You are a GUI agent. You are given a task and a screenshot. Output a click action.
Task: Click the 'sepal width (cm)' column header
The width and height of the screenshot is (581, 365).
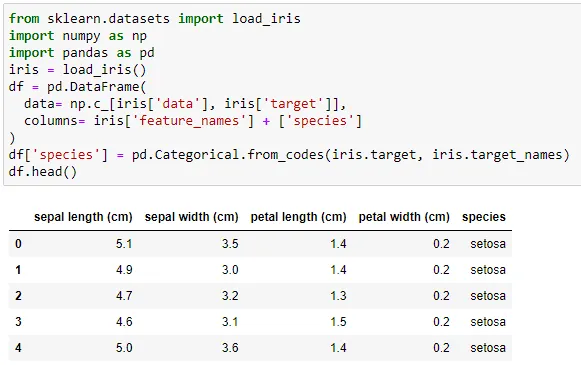pyautogui.click(x=191, y=217)
